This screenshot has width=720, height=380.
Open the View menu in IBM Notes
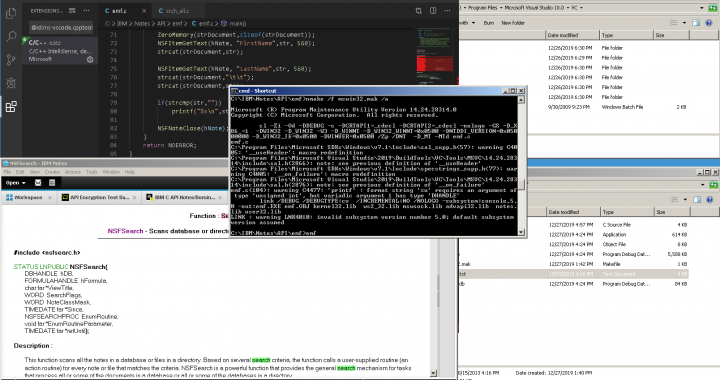click(x=35, y=172)
